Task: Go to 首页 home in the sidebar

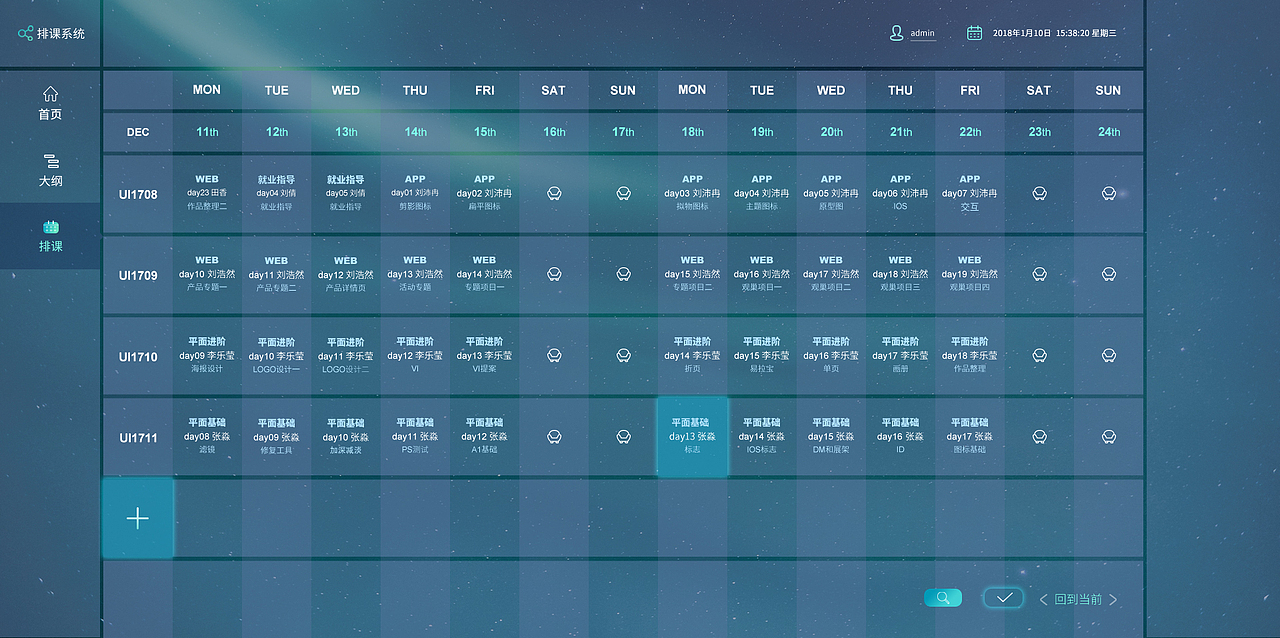Action: 50,104
